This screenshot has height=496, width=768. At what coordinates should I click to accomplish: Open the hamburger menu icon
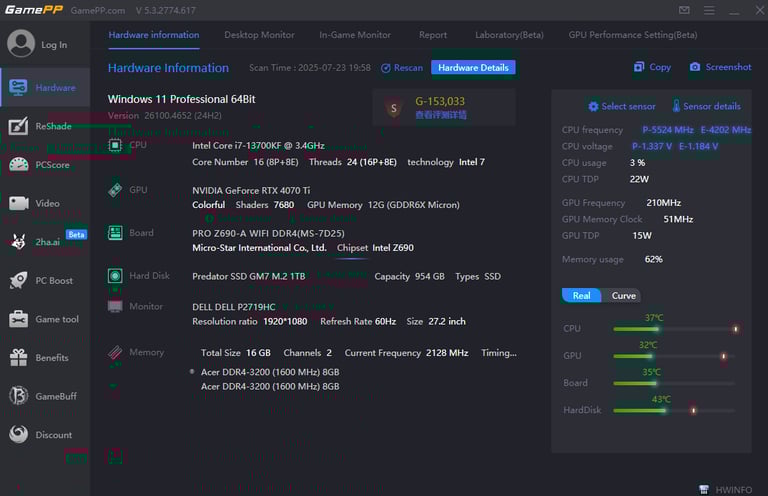coord(709,10)
